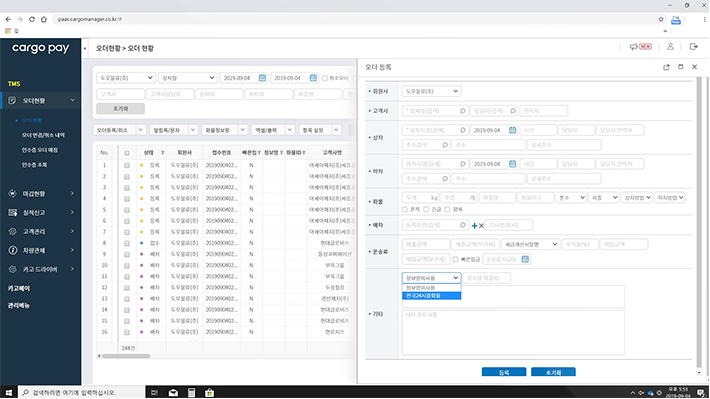Check the checkbox for order row 16
710x399 pixels.
pos(127,332)
